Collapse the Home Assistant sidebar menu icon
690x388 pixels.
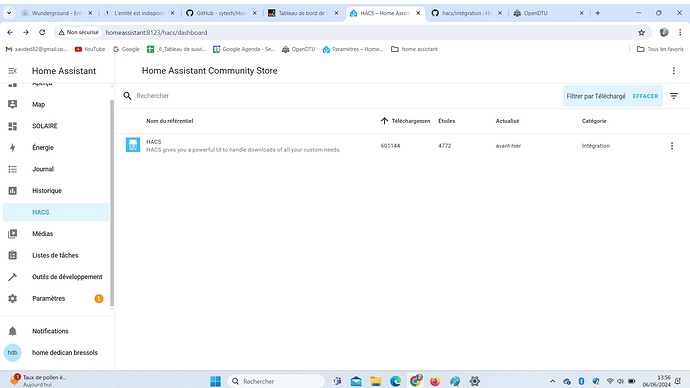coord(12,71)
